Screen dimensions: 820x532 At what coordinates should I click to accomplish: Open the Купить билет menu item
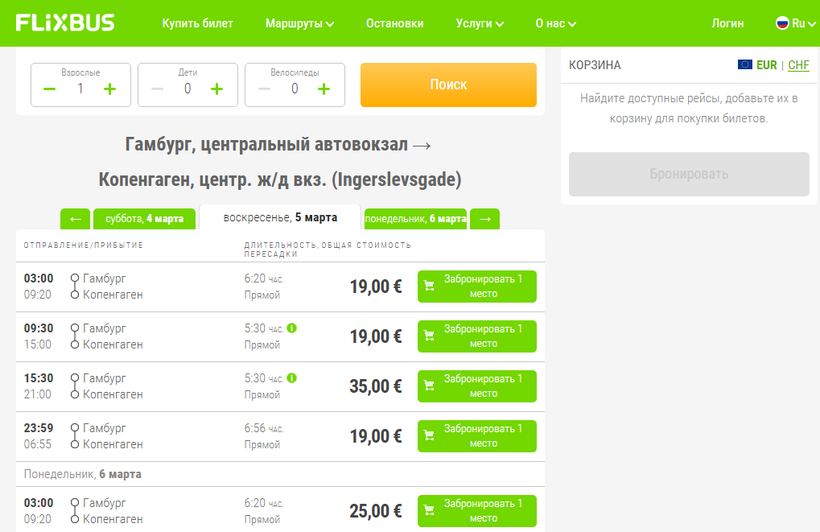click(x=197, y=24)
